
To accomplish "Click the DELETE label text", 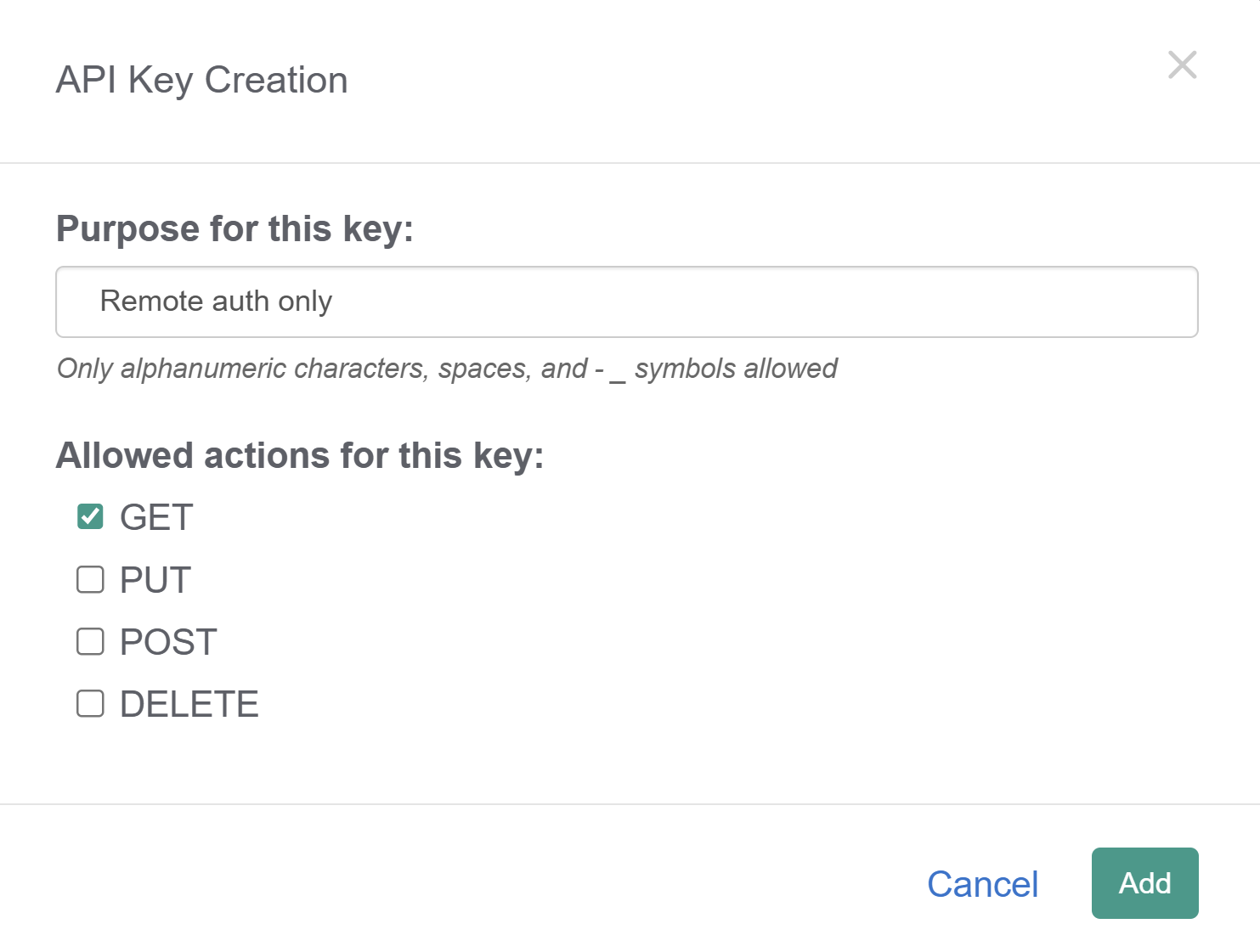I will [189, 703].
